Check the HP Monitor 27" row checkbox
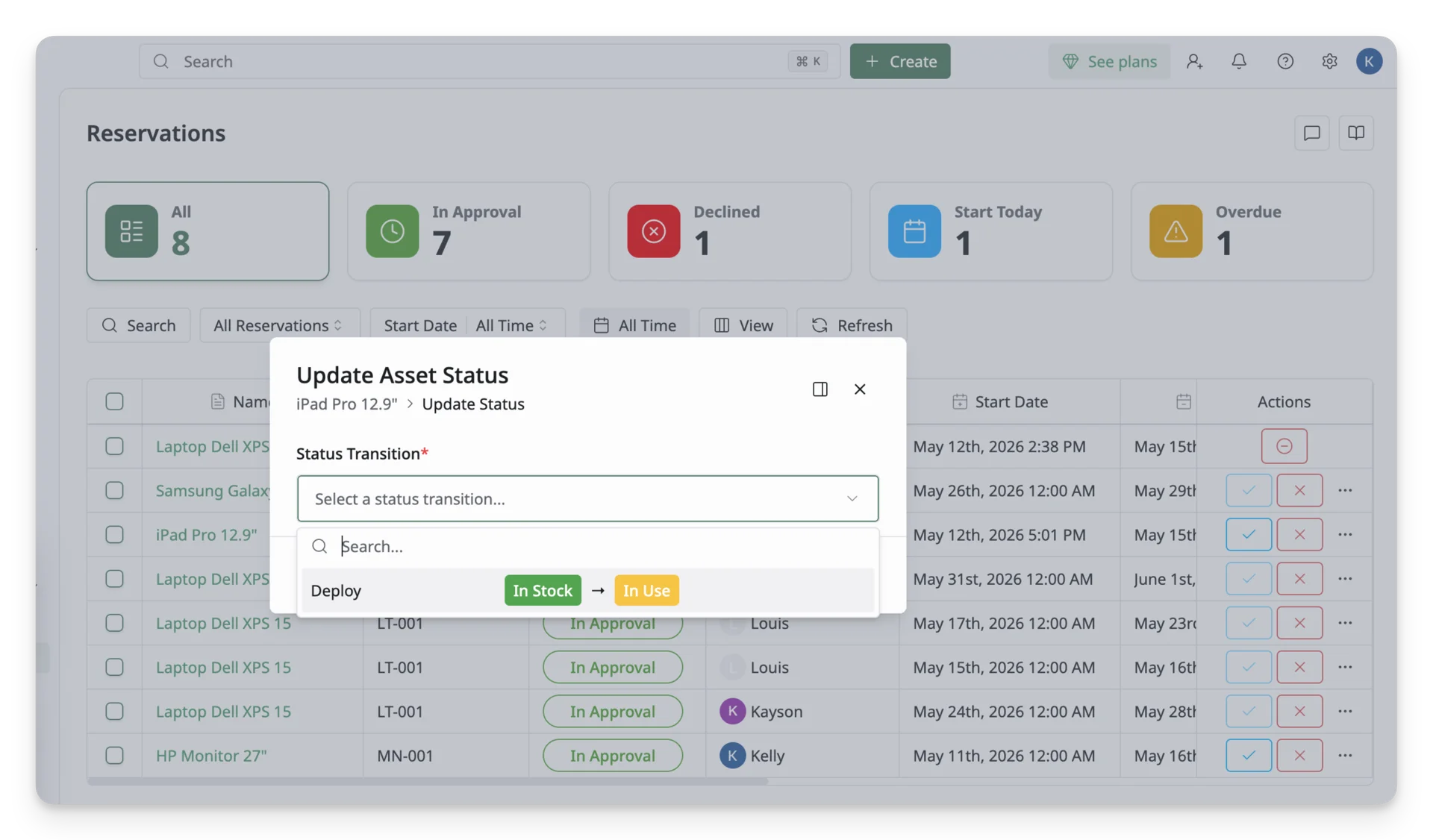The height and width of the screenshot is (840, 1433). click(x=114, y=755)
